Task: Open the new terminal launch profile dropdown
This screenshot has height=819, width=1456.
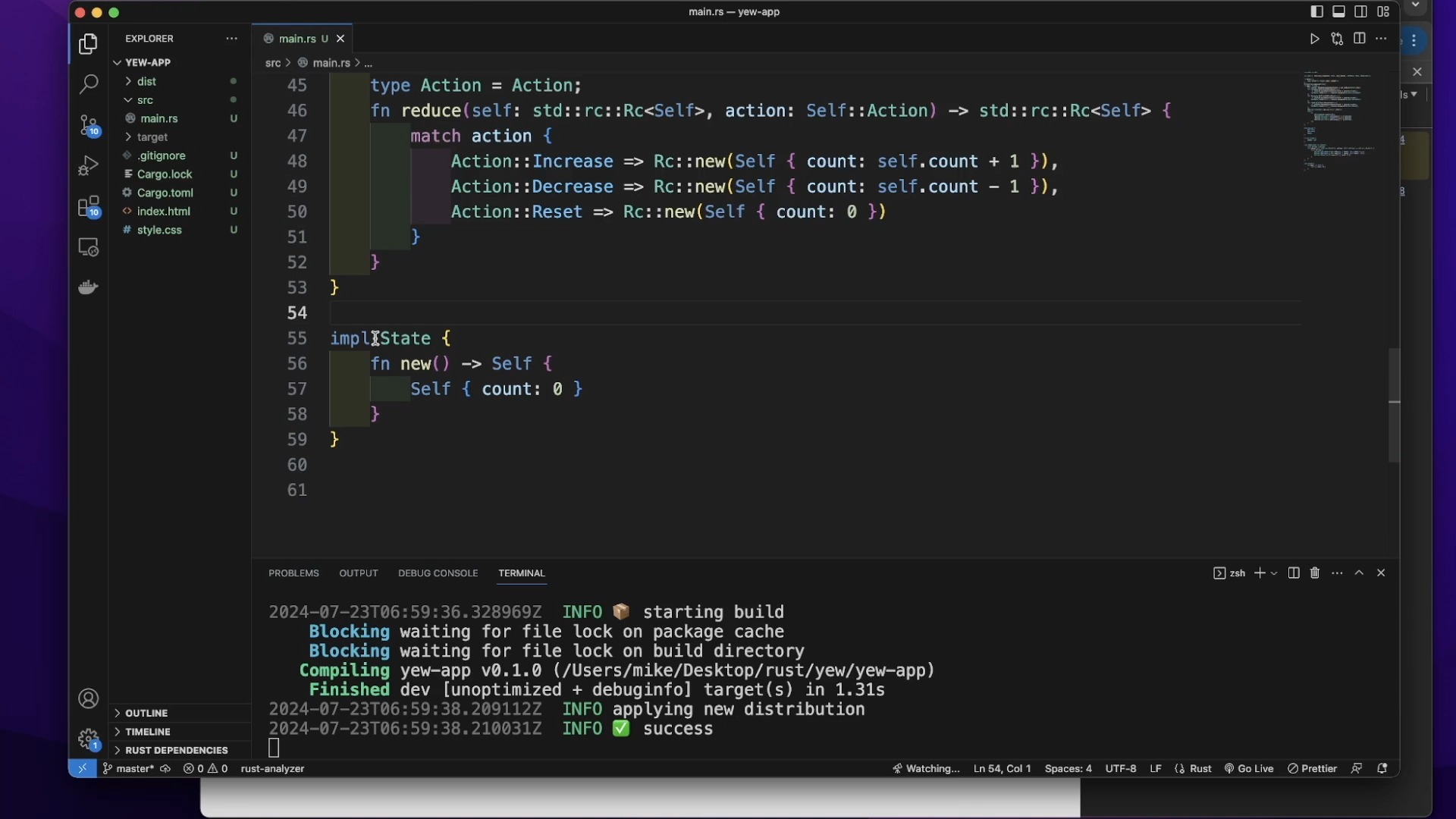Action: (x=1275, y=573)
